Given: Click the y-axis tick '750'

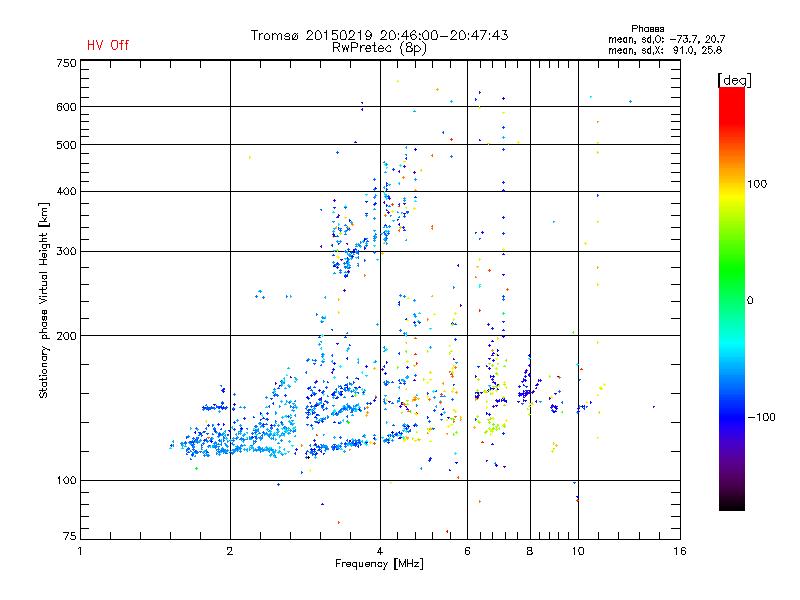Looking at the screenshot, I should pos(66,63).
